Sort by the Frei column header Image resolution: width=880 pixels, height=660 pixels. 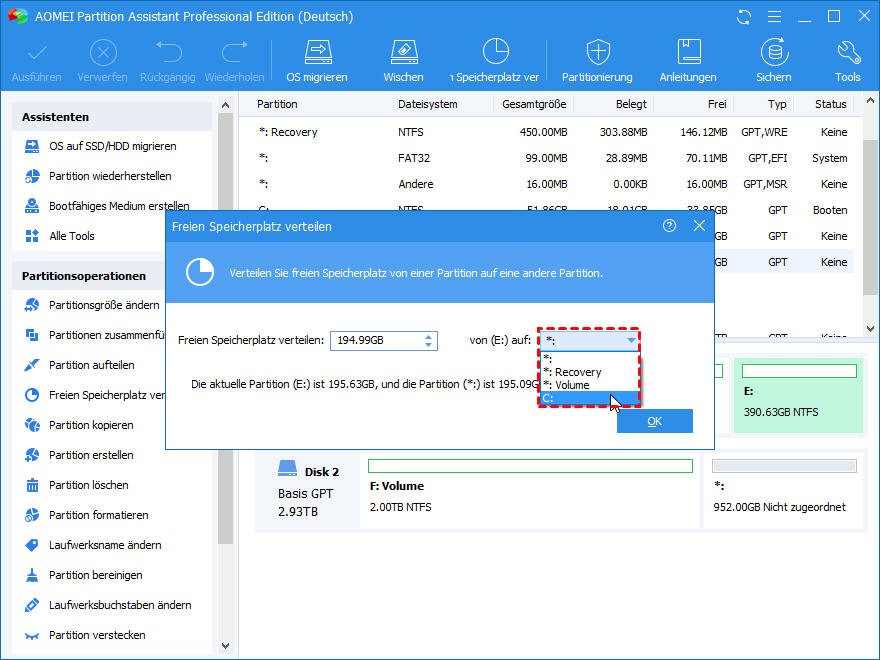point(717,104)
